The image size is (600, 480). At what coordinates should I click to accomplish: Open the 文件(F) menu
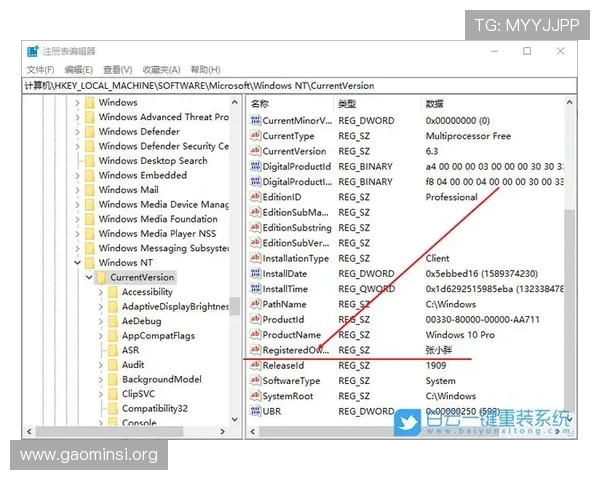coord(40,69)
